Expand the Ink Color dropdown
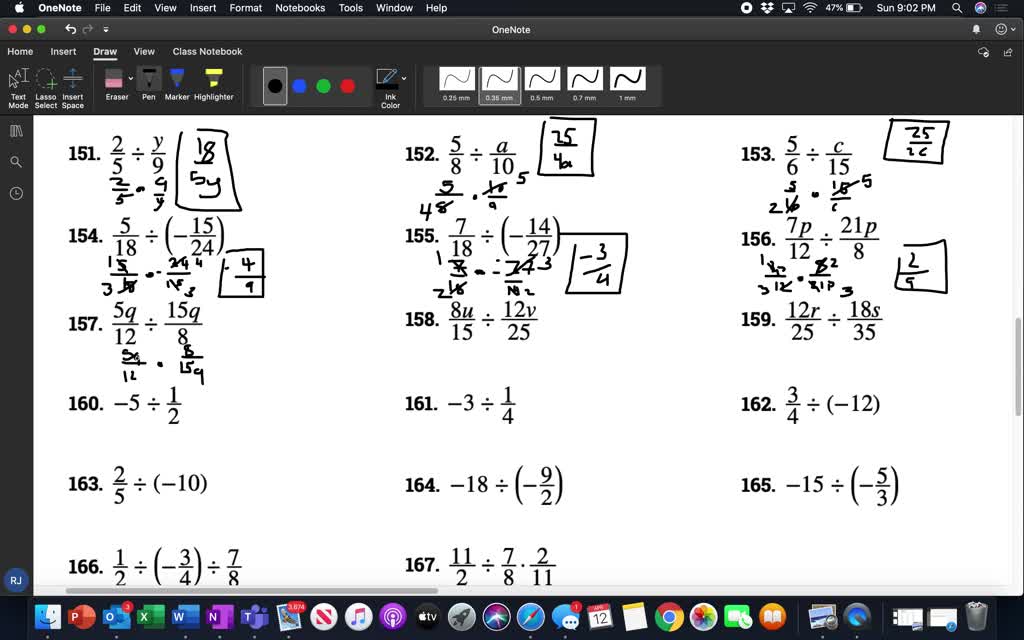 click(404, 79)
